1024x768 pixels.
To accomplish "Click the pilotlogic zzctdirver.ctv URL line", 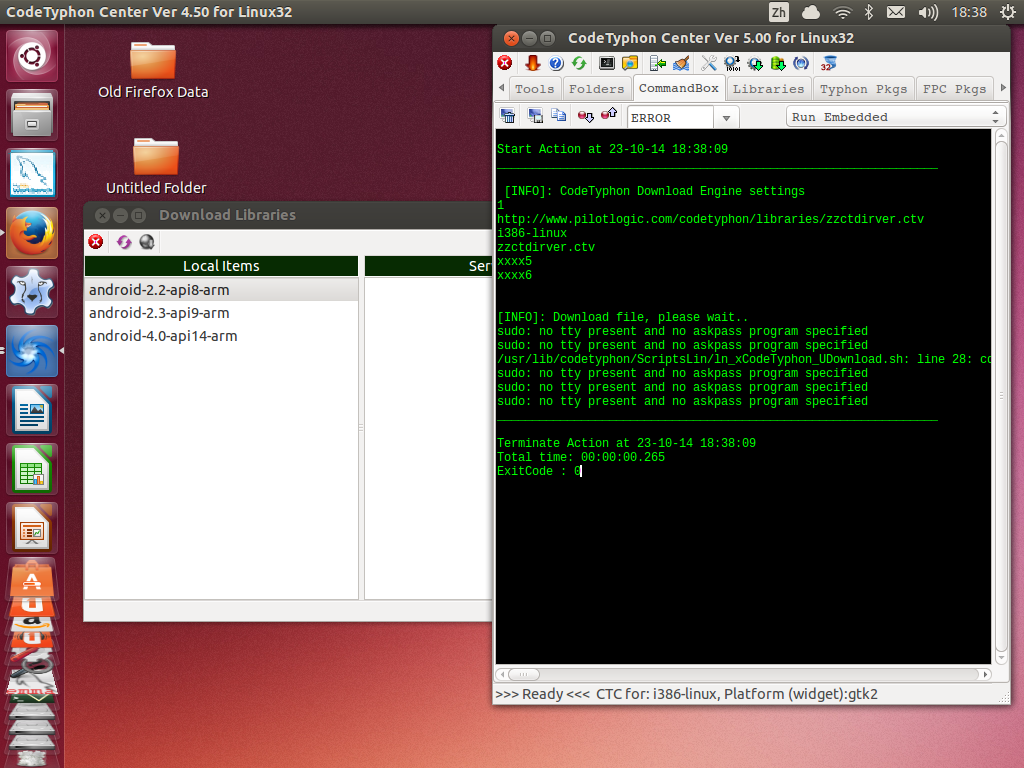I will click(711, 219).
